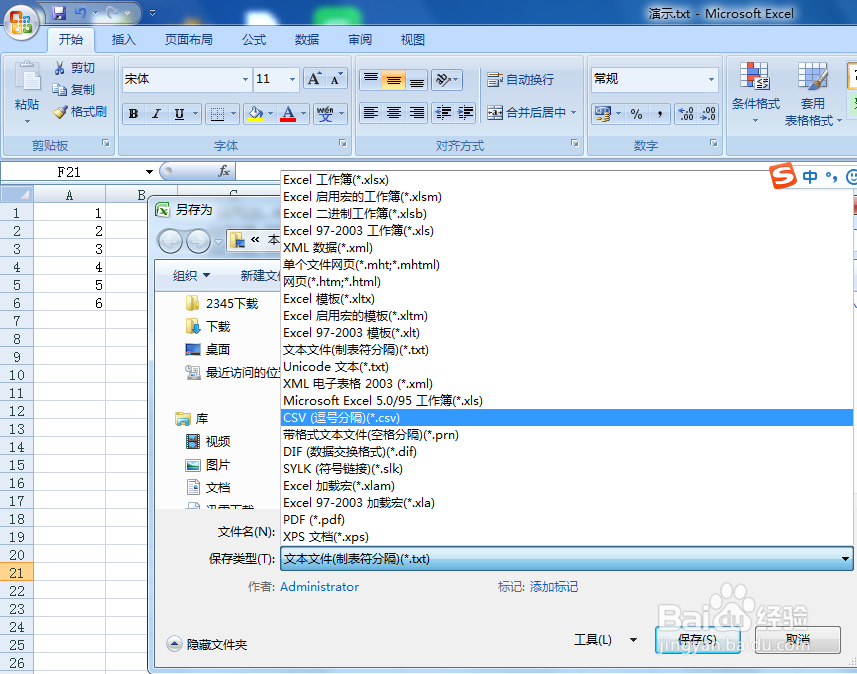Align text left
Screen dimensions: 857x674
(x=371, y=113)
